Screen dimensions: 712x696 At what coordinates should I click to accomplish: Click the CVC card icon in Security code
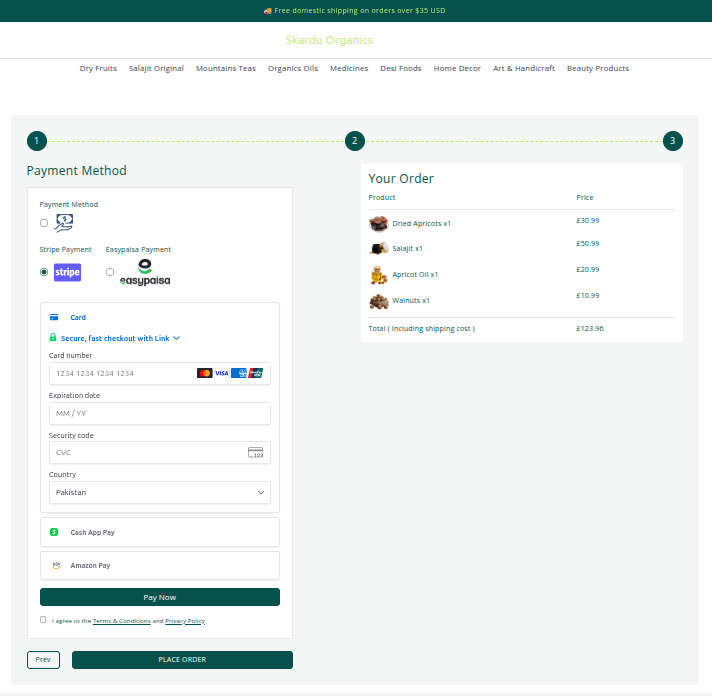(x=255, y=453)
